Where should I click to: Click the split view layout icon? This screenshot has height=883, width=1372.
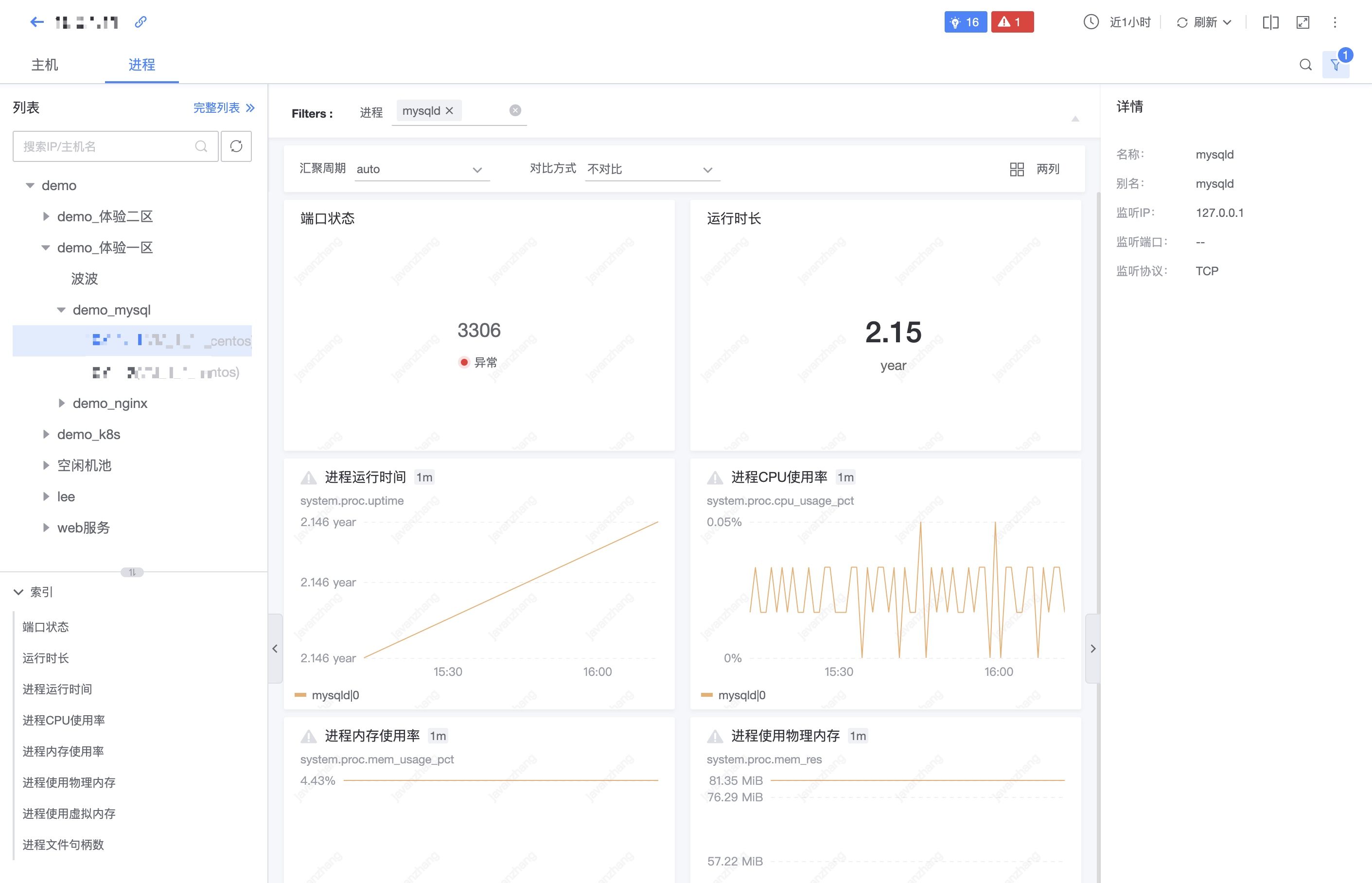click(x=1270, y=22)
